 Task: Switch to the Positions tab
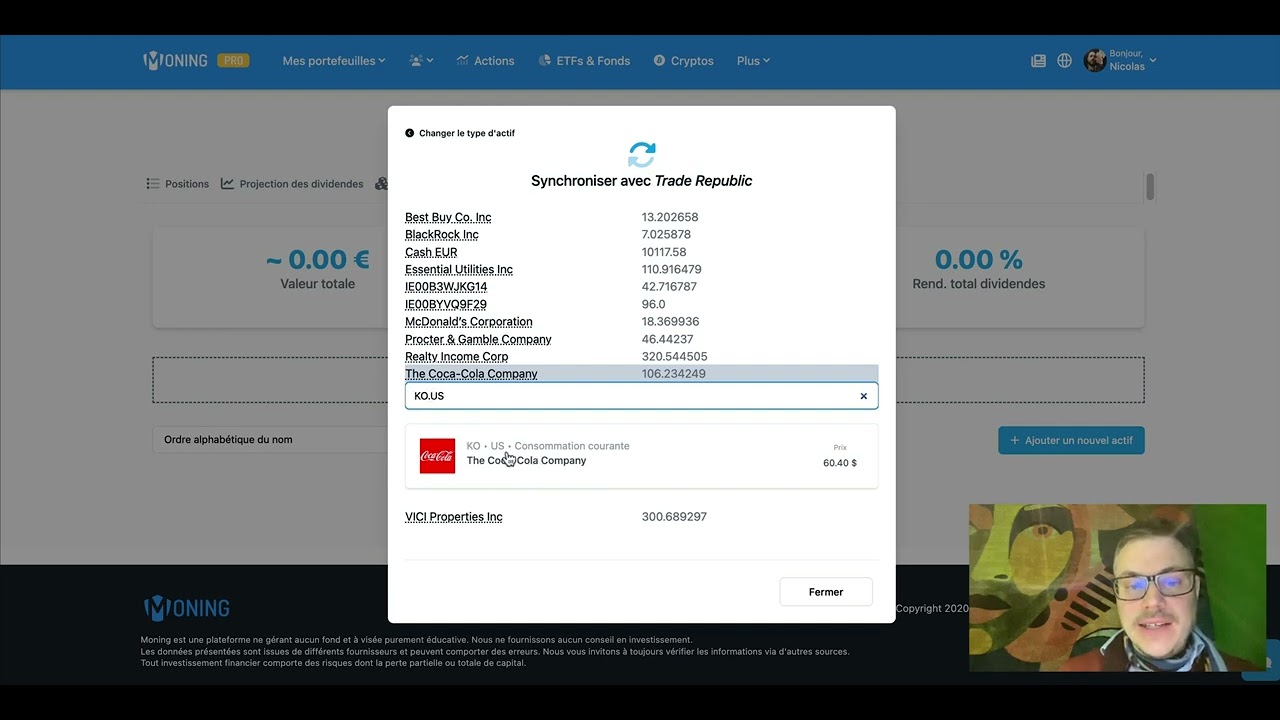pyautogui.click(x=178, y=184)
